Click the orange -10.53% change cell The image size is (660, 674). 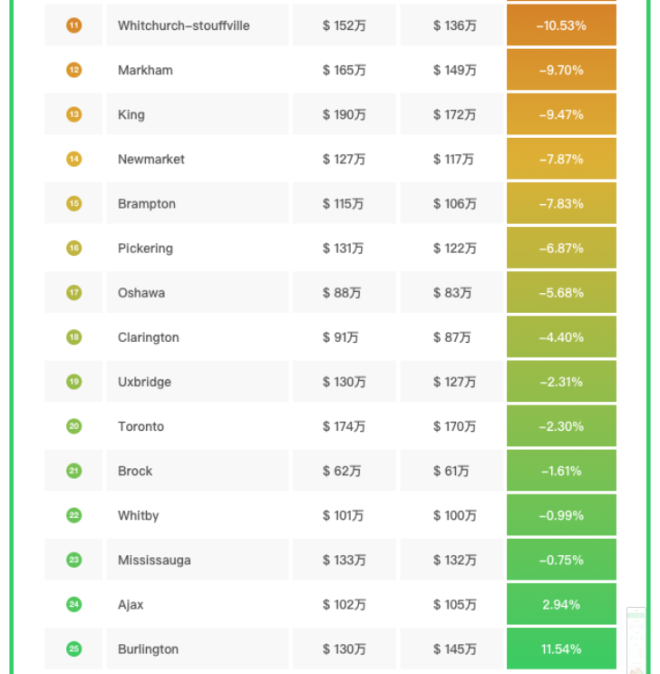click(561, 26)
